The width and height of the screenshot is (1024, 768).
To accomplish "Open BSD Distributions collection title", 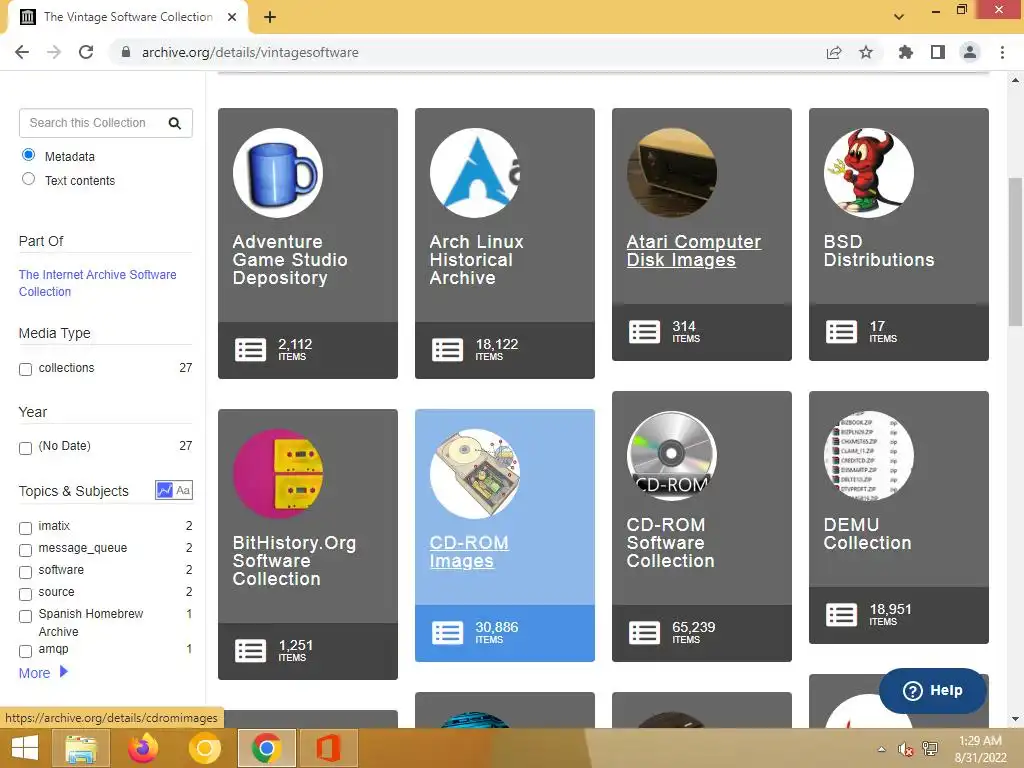I will (x=879, y=251).
